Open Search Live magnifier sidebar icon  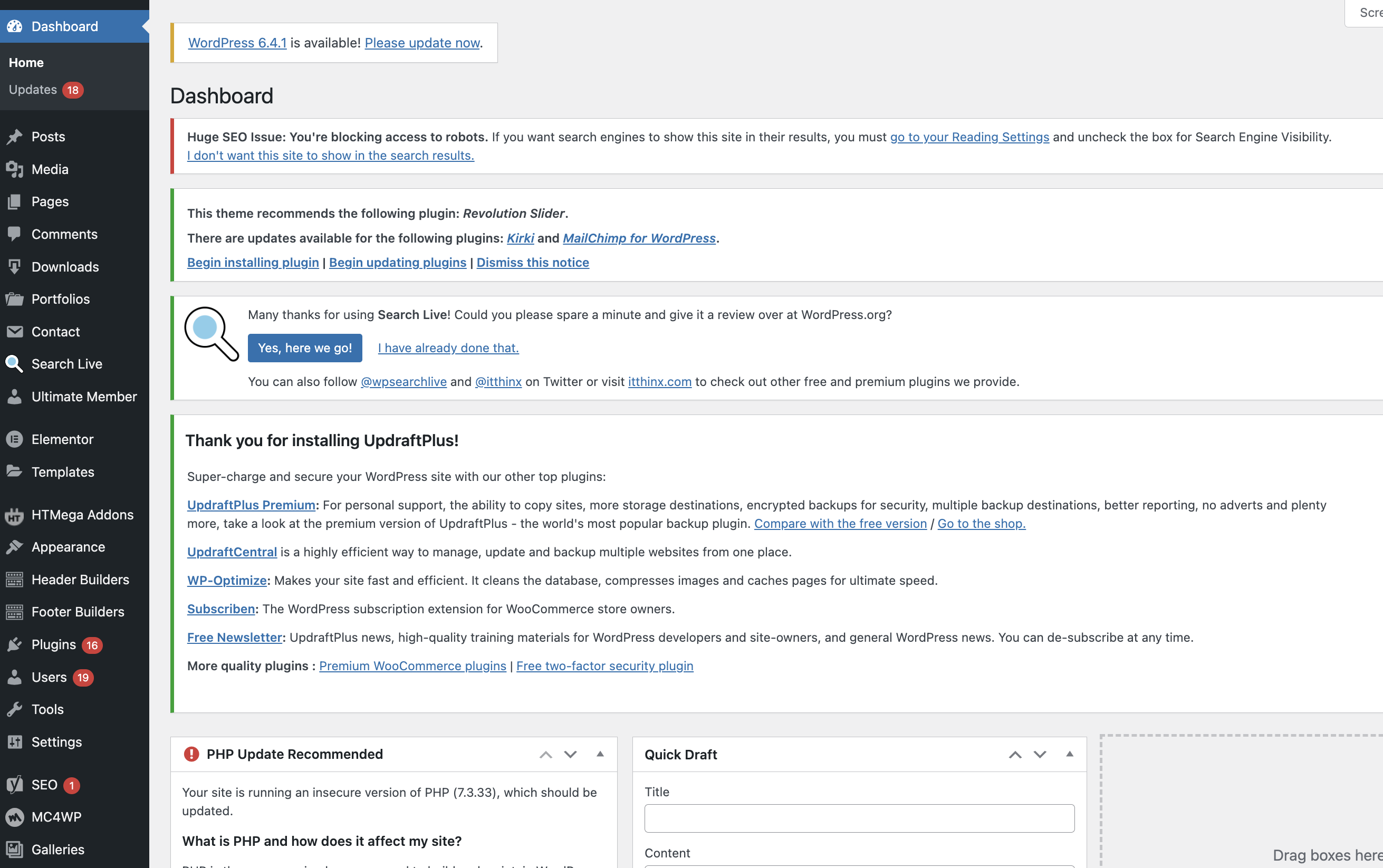14,364
